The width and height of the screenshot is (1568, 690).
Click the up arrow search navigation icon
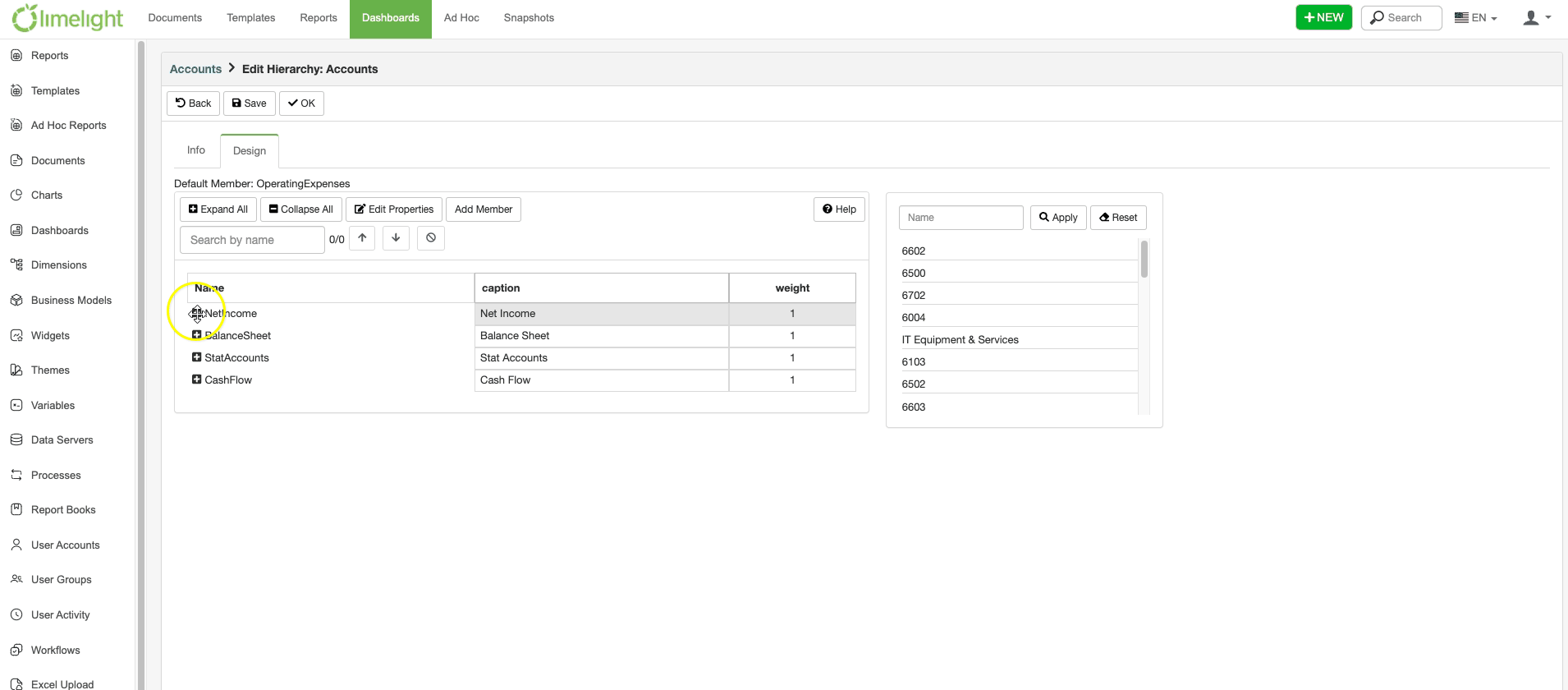tap(362, 238)
